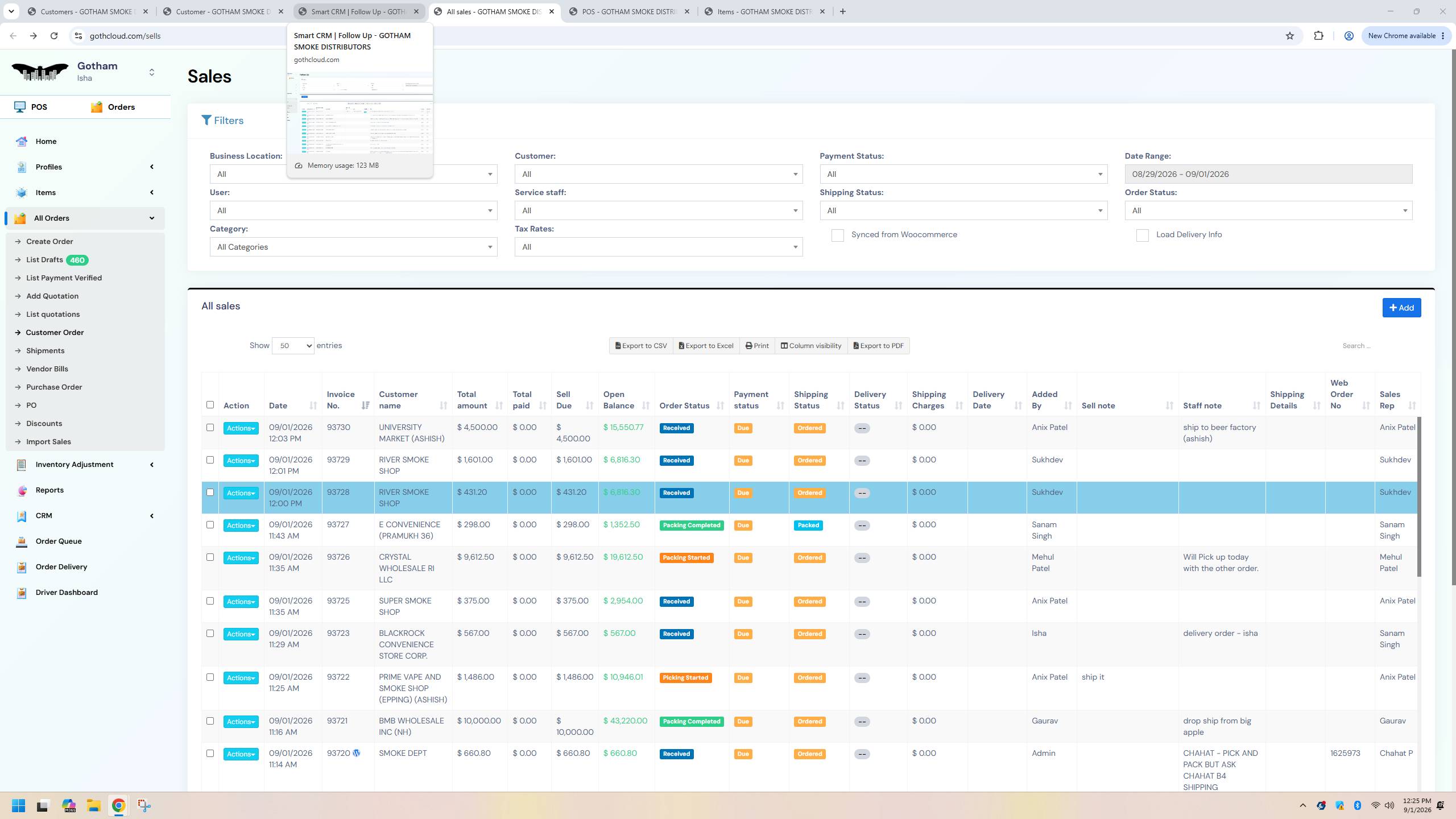This screenshot has width=1456, height=819.
Task: Click the Filters funnel icon
Action: point(206,121)
